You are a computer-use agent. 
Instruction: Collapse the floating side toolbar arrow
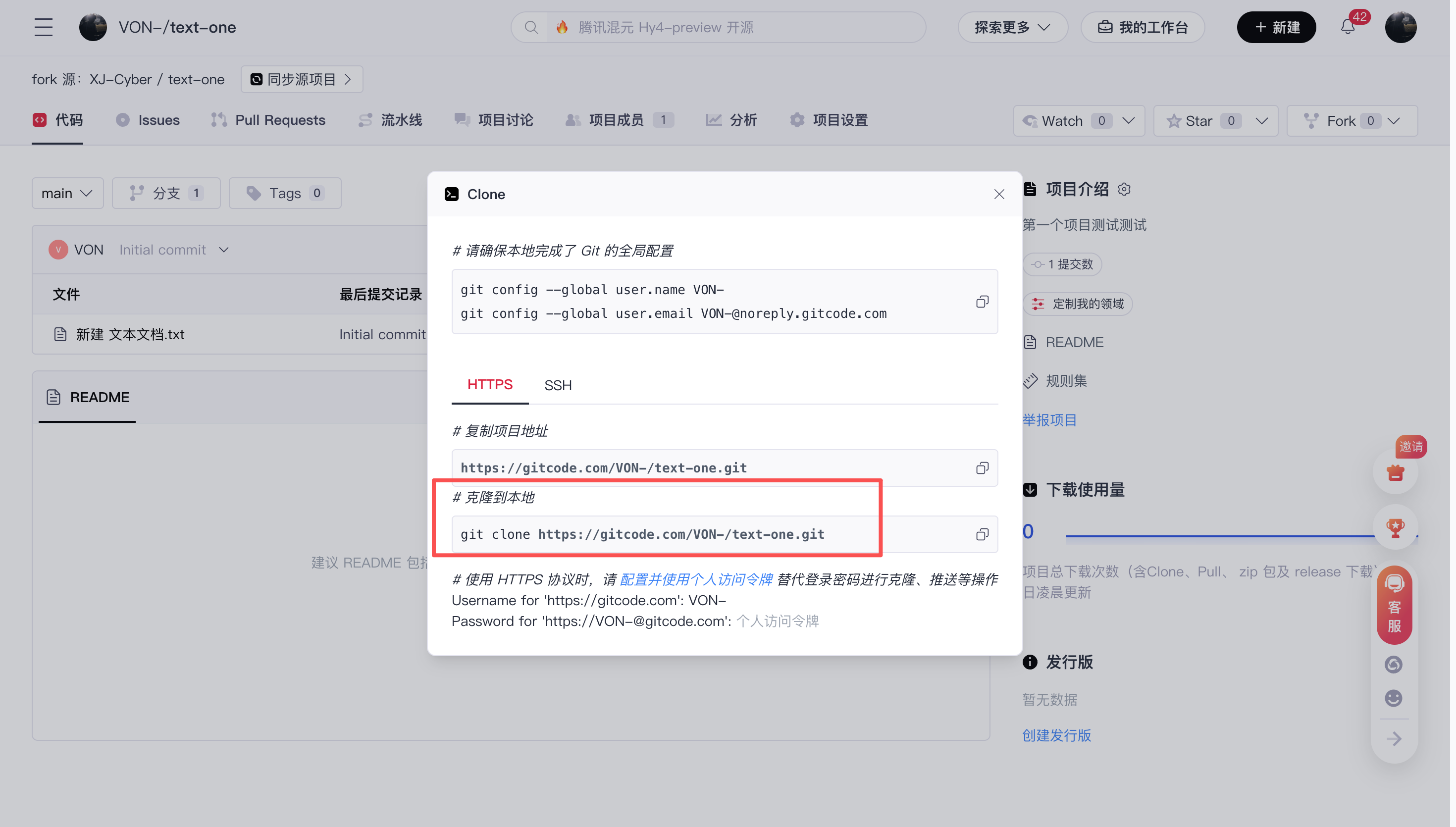pyautogui.click(x=1394, y=739)
